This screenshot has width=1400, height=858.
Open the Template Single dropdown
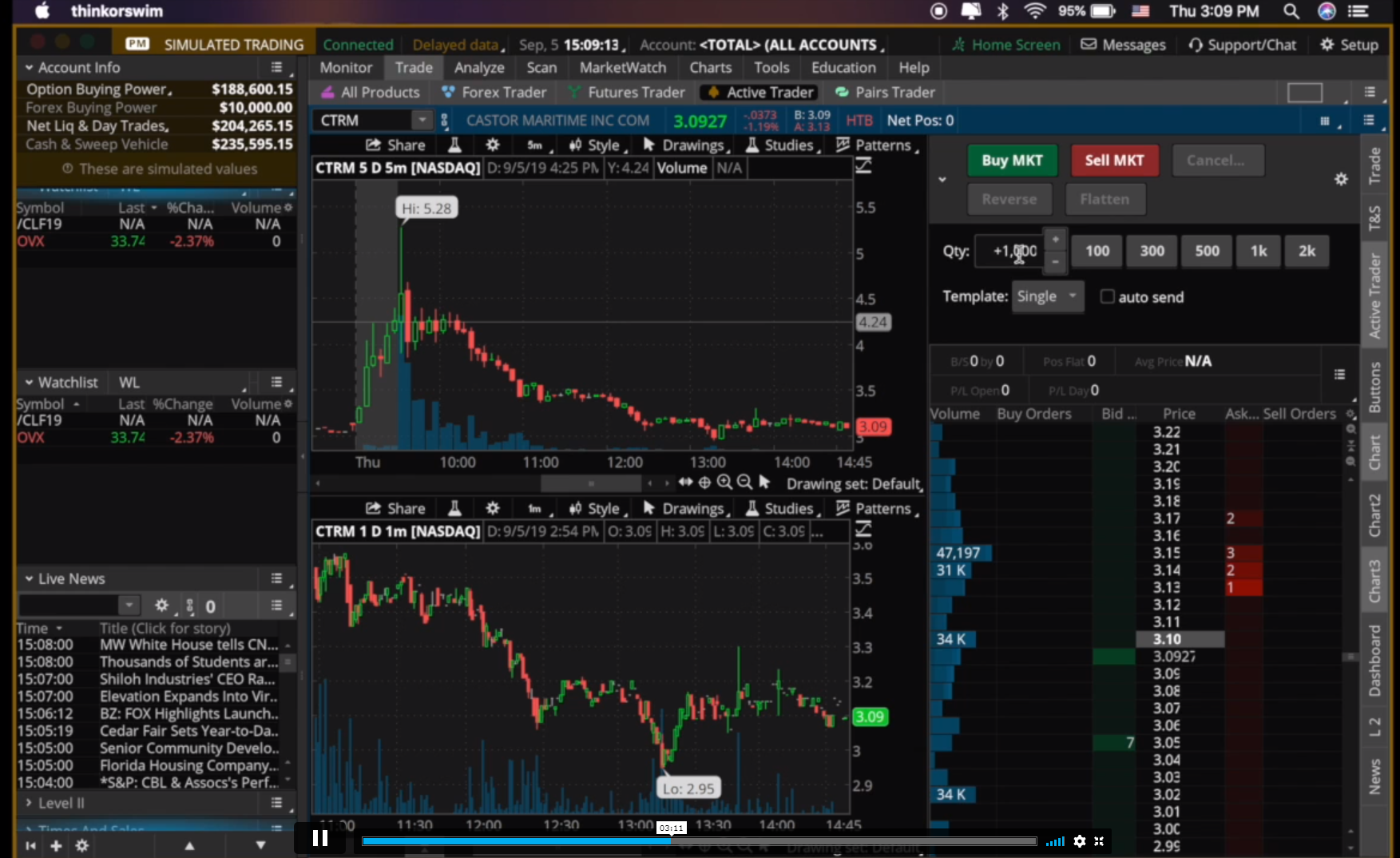[1048, 296]
